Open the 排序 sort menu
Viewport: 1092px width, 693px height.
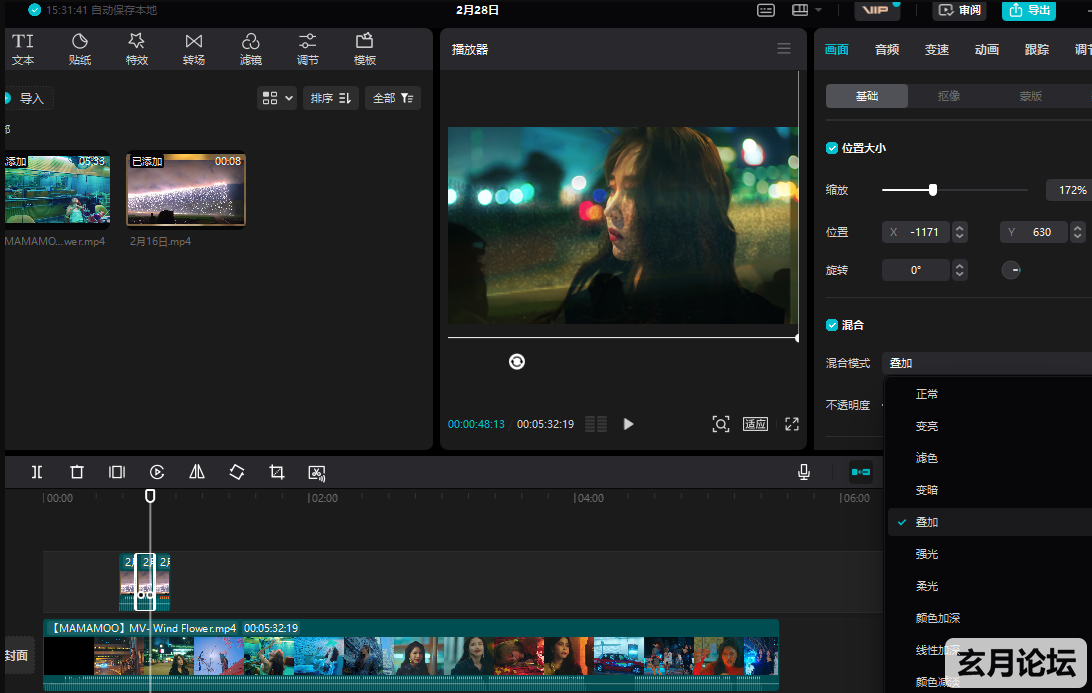click(x=331, y=98)
